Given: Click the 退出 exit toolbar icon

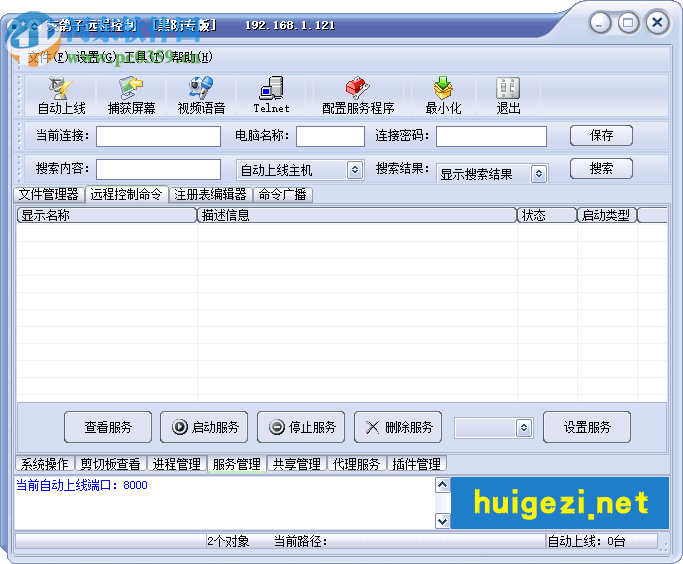Looking at the screenshot, I should [508, 95].
